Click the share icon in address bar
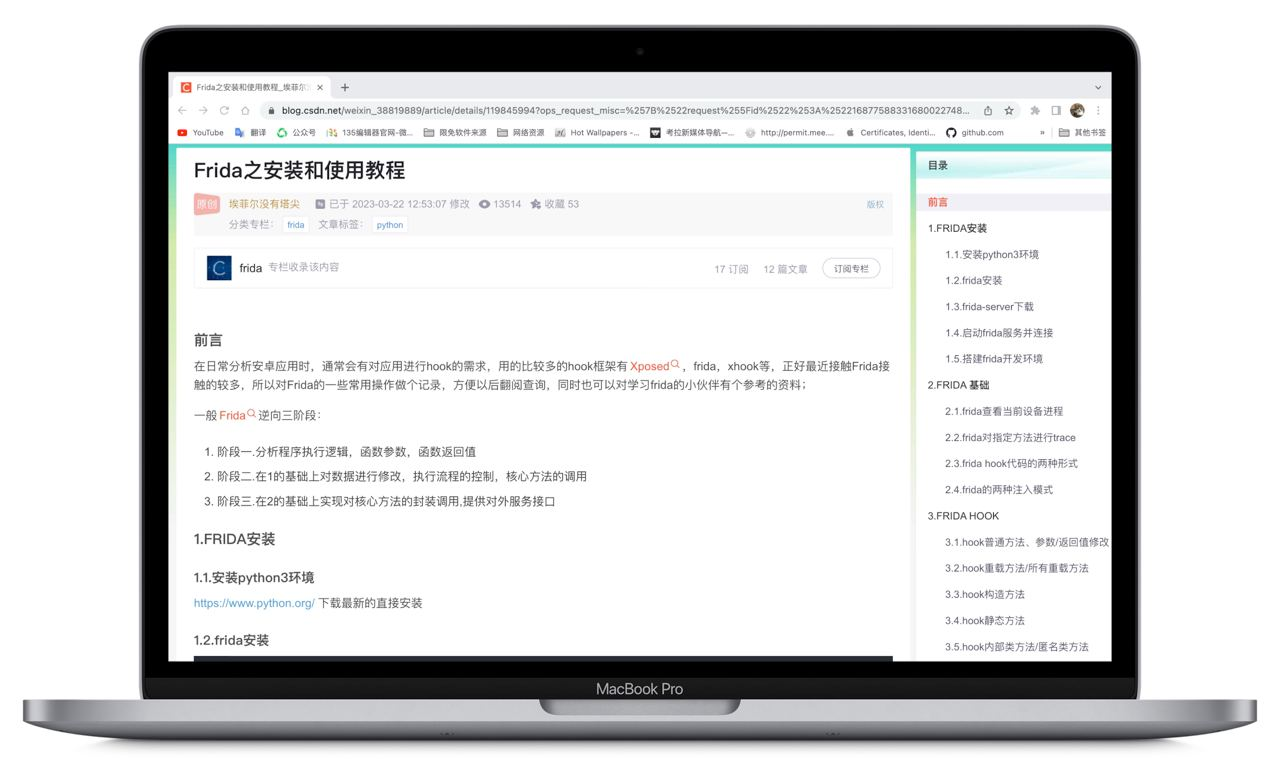Screen dimensions: 1280x768 [x=988, y=111]
